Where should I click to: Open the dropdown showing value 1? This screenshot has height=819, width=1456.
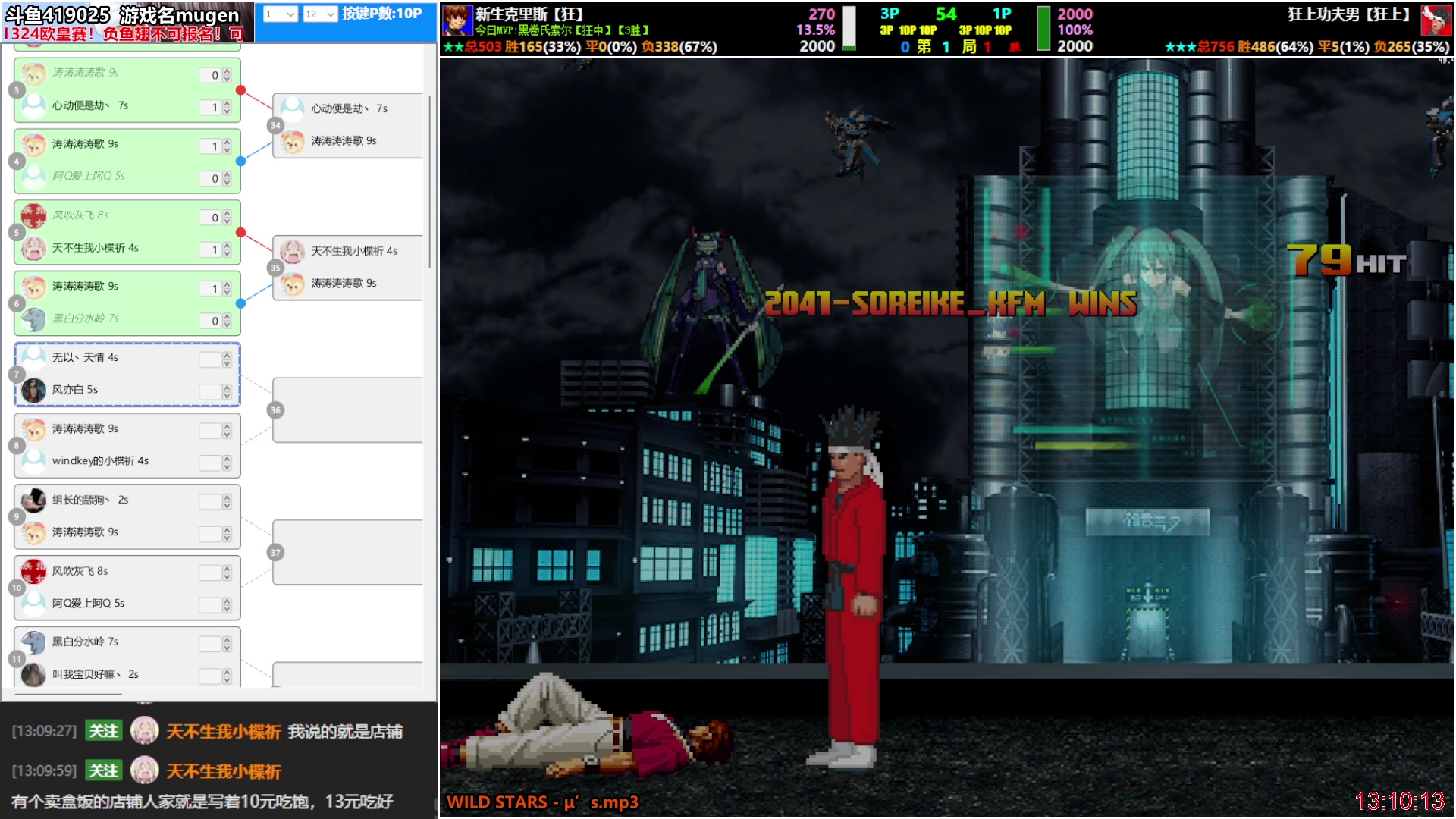point(280,14)
